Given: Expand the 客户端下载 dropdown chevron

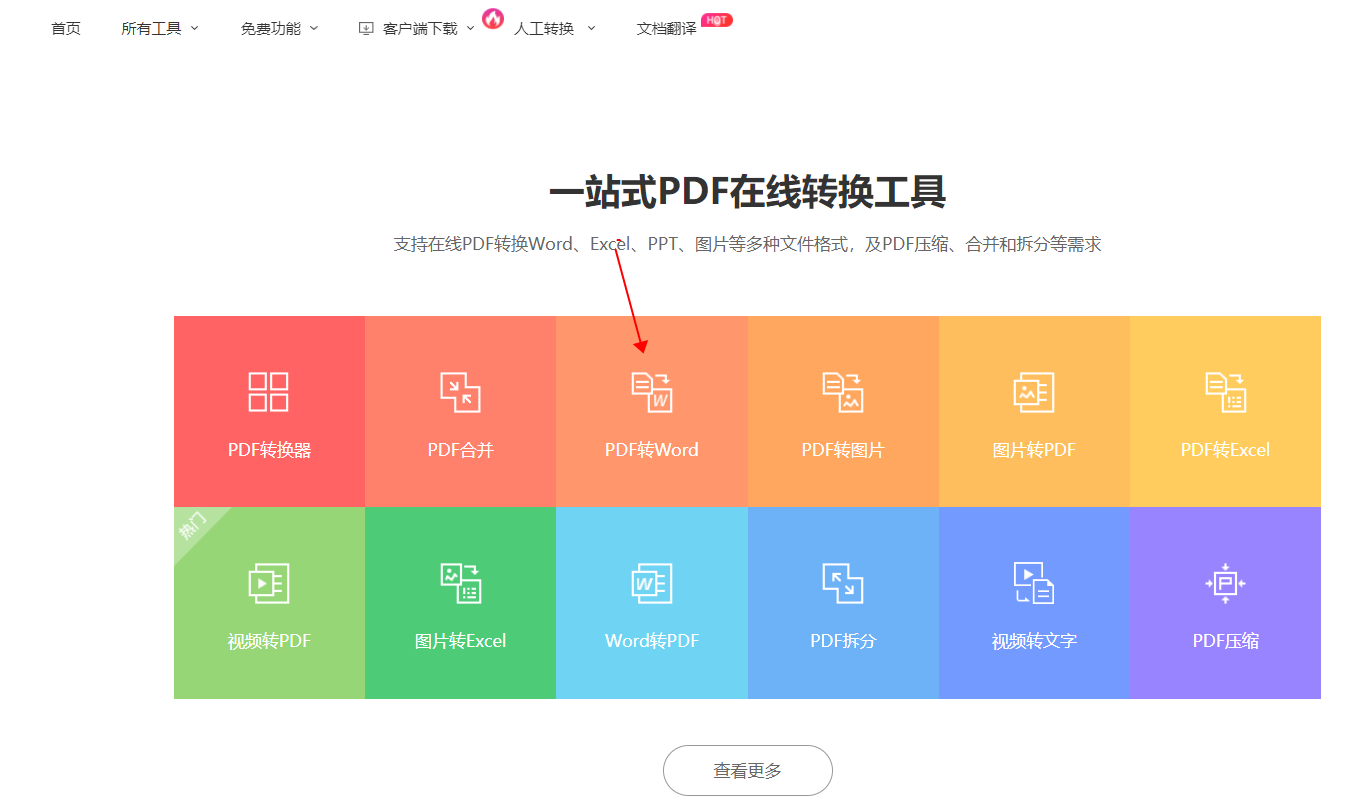Looking at the screenshot, I should point(471,28).
